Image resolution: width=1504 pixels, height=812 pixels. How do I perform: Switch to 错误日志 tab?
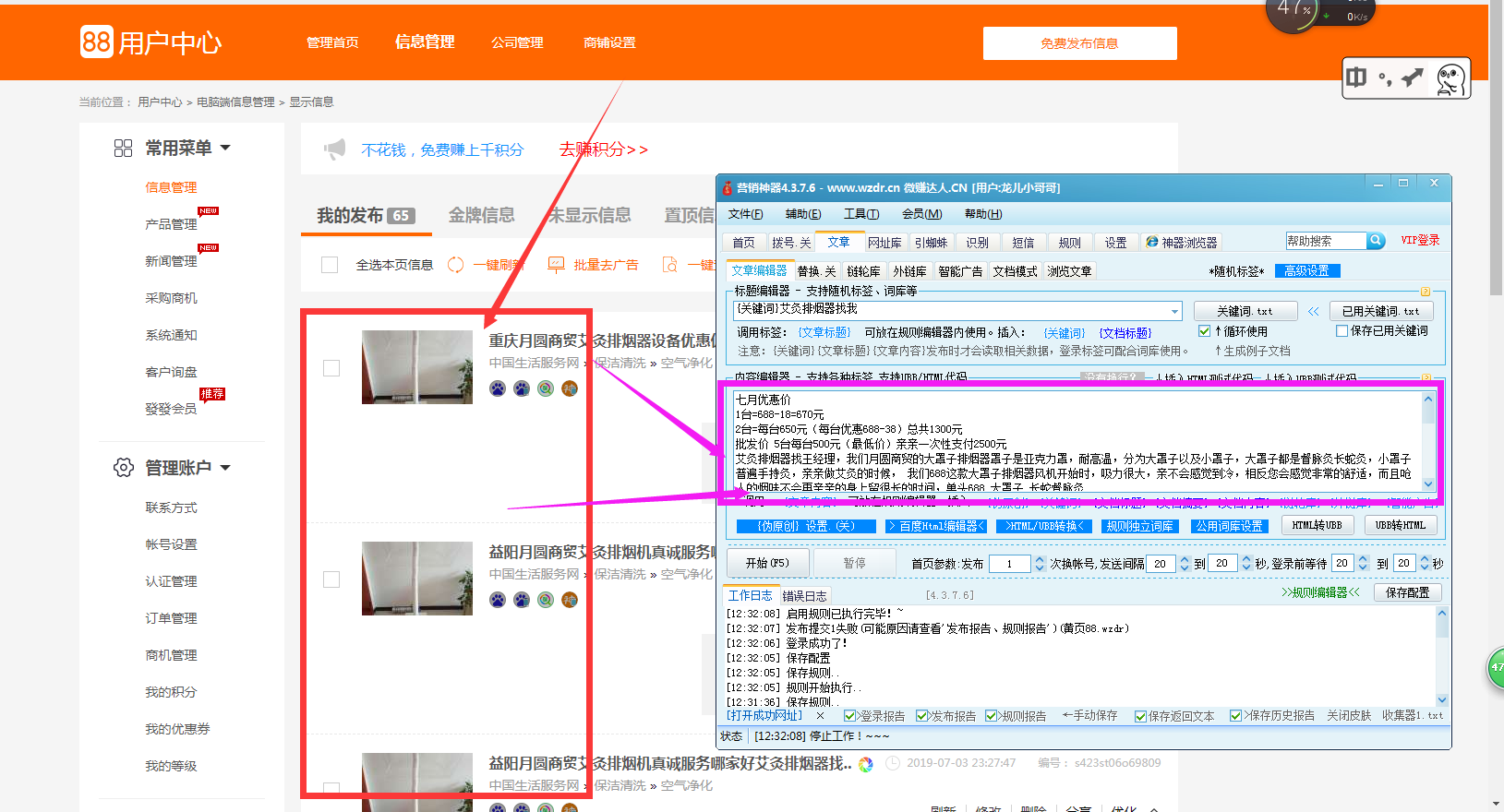(805, 596)
